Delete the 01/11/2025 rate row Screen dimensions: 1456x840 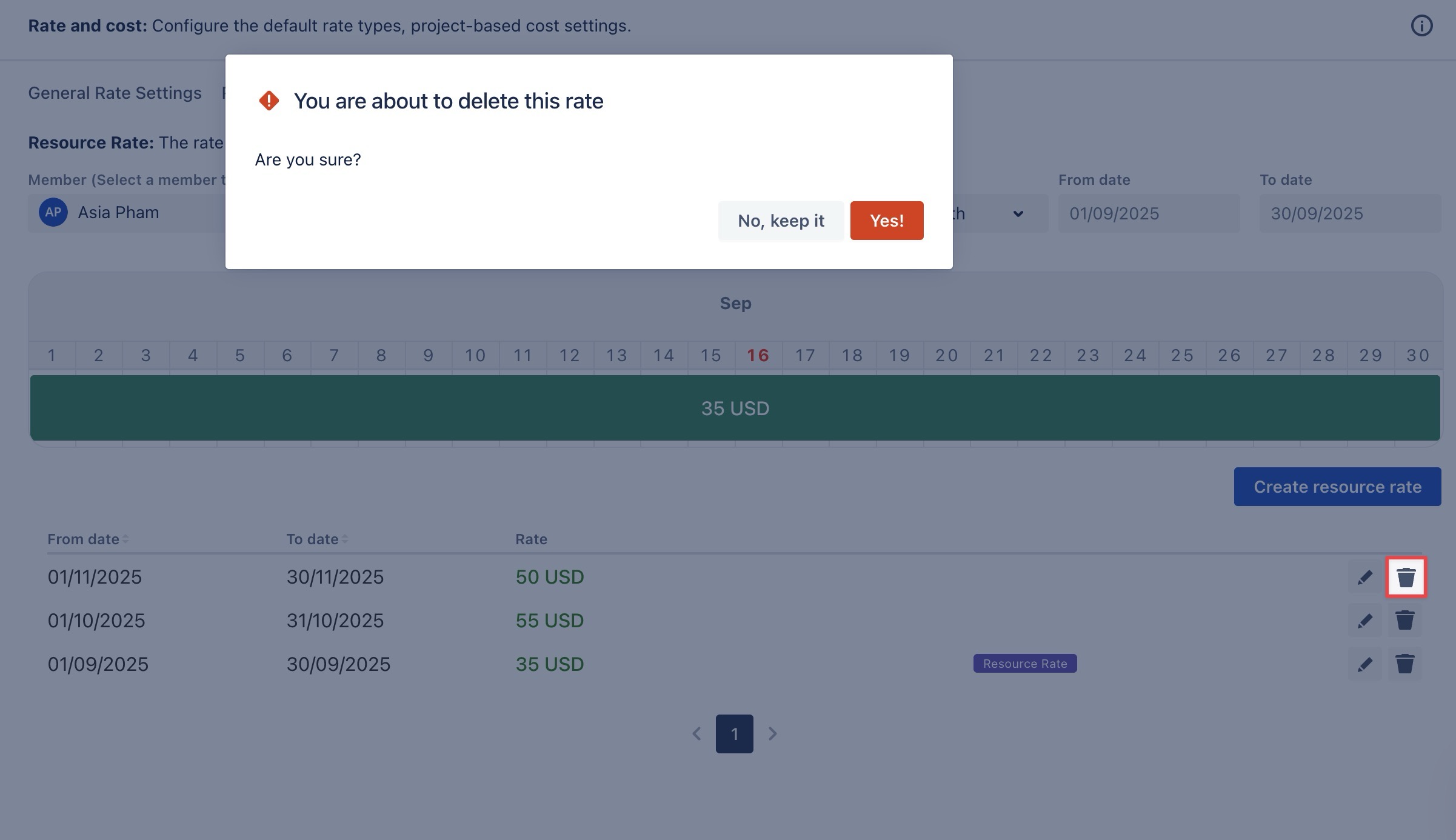click(x=1406, y=577)
